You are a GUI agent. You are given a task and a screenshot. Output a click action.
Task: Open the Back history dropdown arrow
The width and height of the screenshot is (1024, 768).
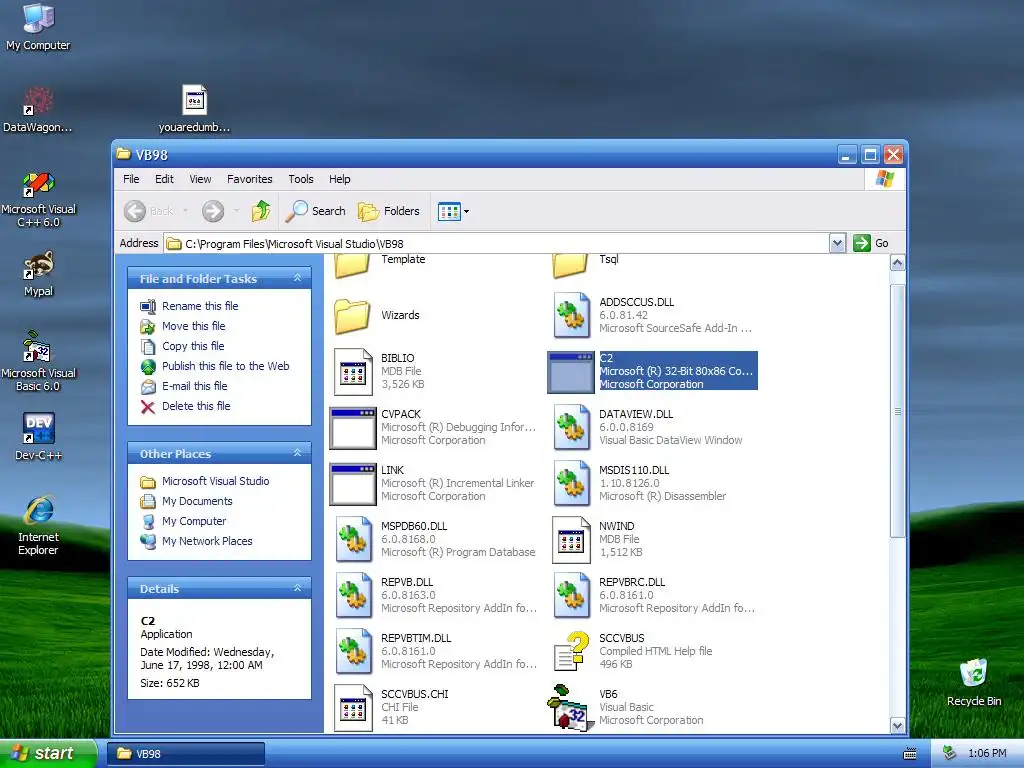click(185, 211)
